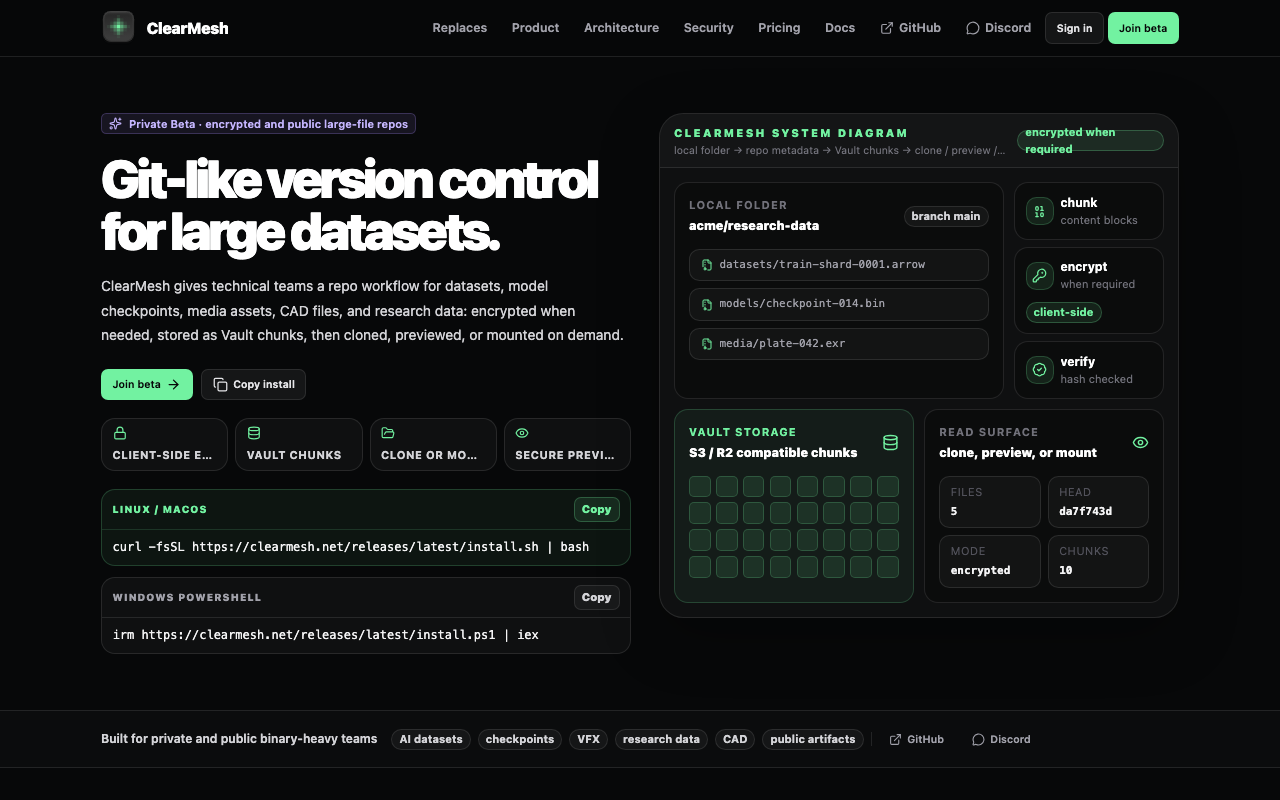This screenshot has width=1280, height=800.
Task: Select the media/plate-042.exr file row
Action: click(x=839, y=343)
